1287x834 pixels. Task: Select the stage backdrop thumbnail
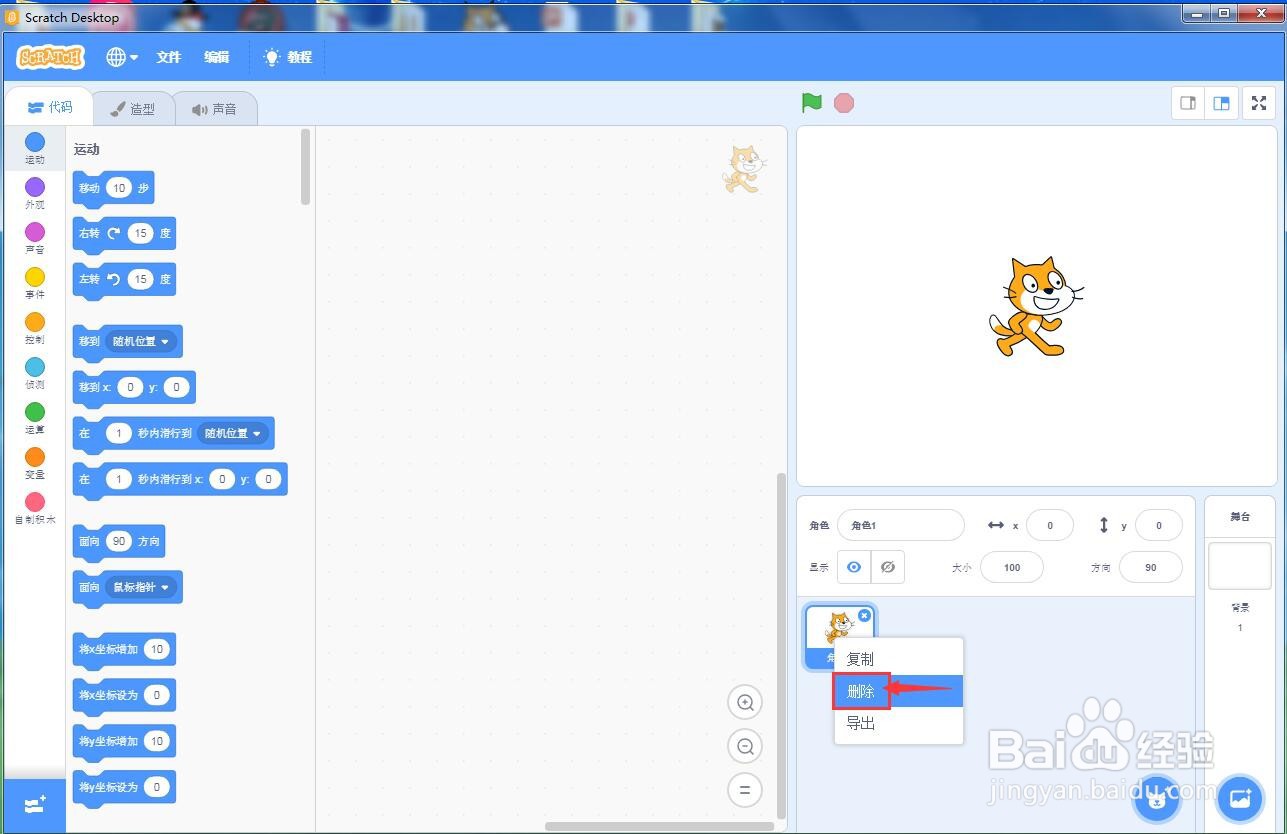(1240, 566)
